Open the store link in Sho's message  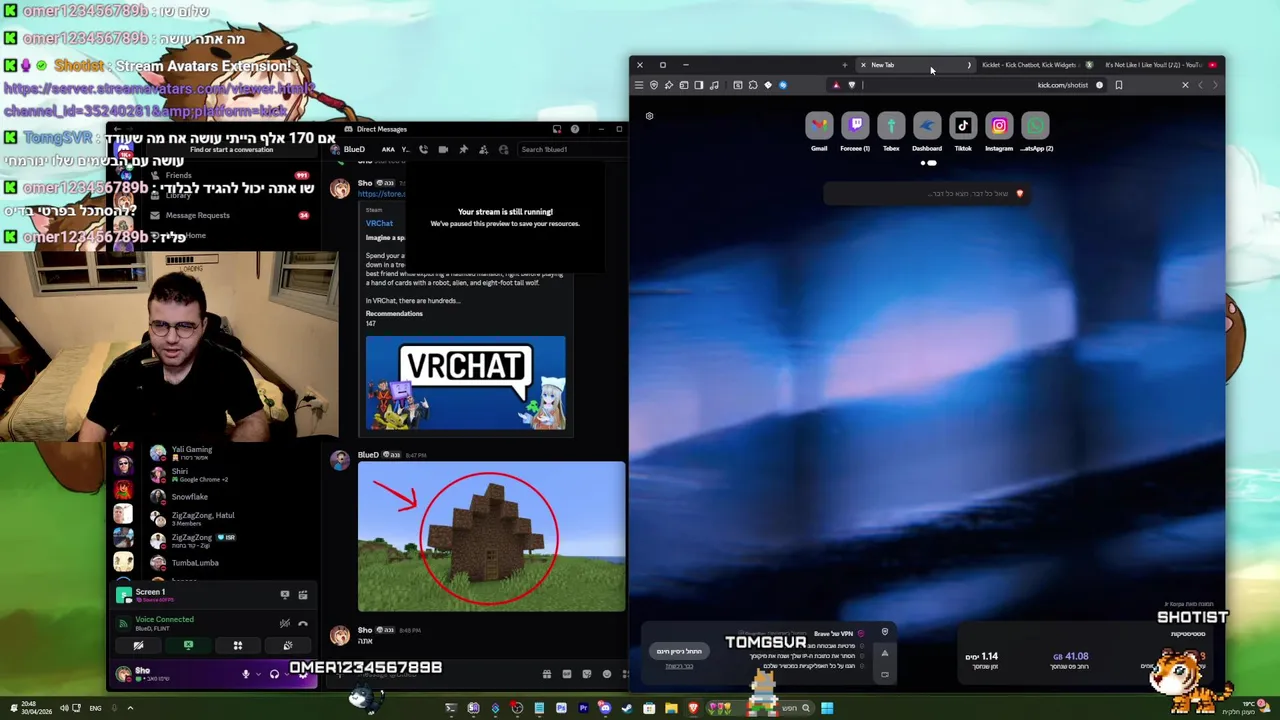tap(381, 194)
